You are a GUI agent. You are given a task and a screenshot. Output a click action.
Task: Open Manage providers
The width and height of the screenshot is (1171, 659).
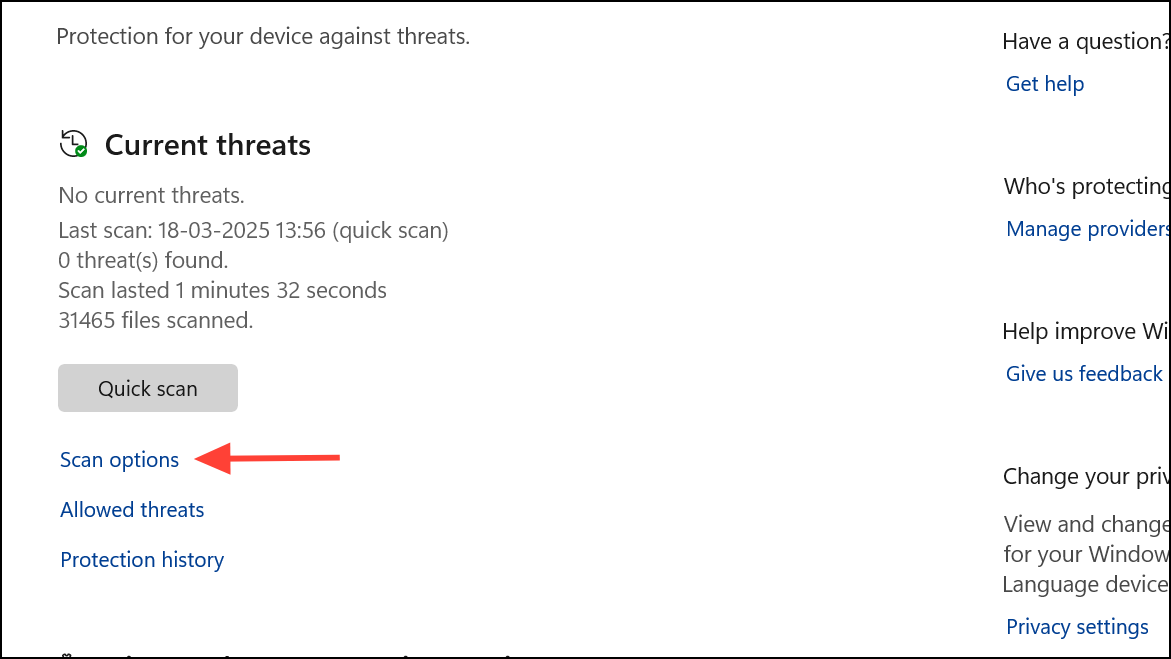pos(1087,229)
